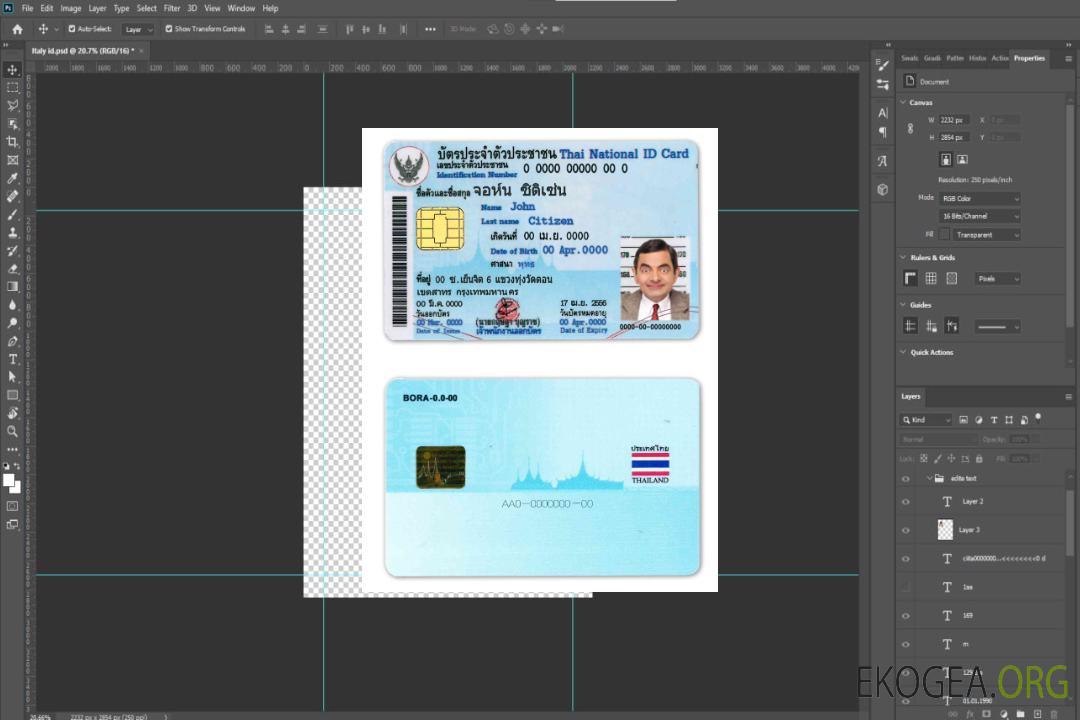Toggle the Show Transform Controls checkbox
Image resolution: width=1080 pixels, height=720 pixels.
(169, 29)
